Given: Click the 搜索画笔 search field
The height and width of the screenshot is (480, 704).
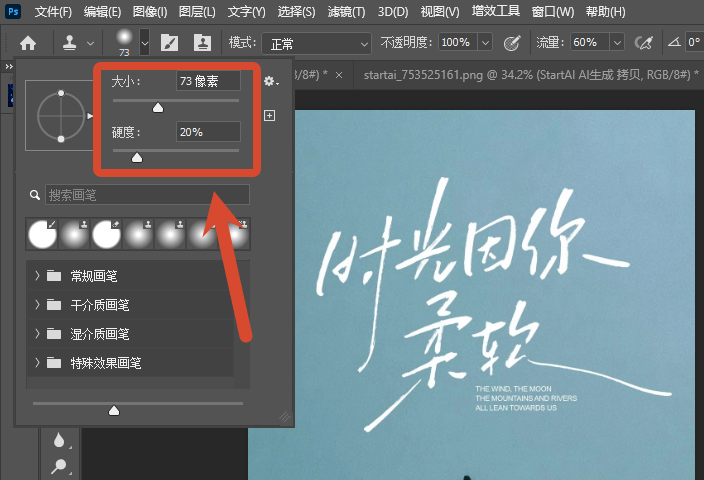Looking at the screenshot, I should [147, 195].
